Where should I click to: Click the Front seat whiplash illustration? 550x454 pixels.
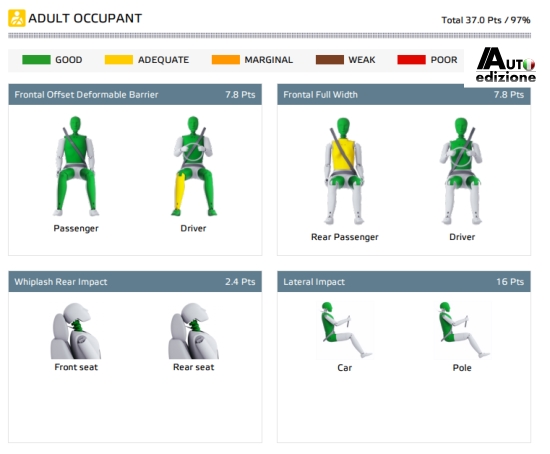76,331
